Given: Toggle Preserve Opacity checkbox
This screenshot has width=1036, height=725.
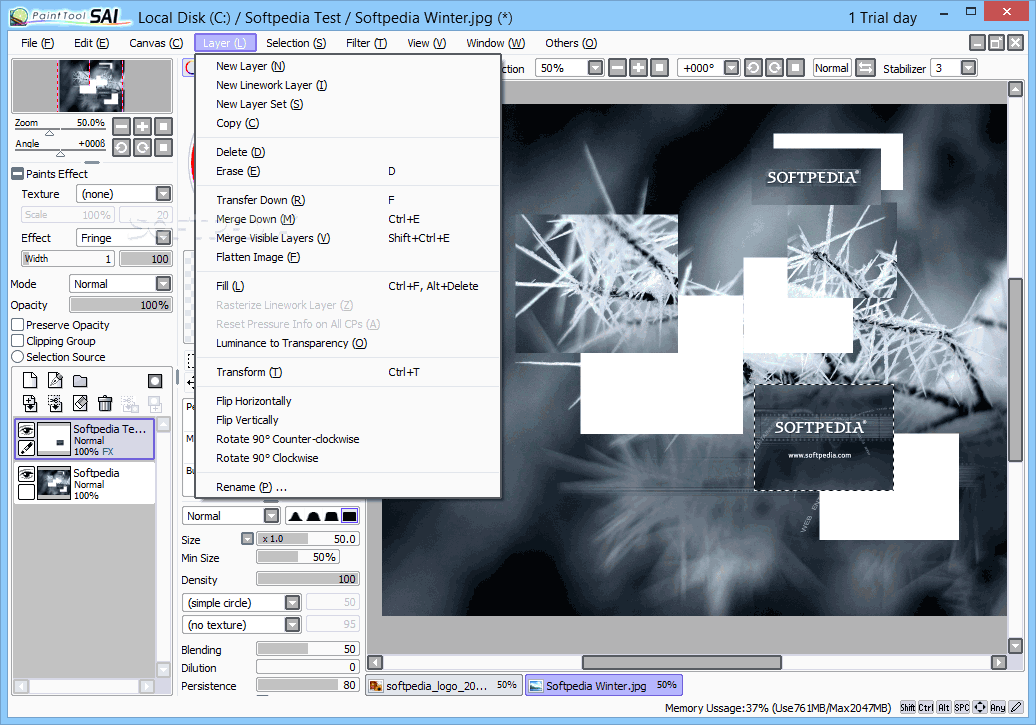Looking at the screenshot, I should pos(18,324).
